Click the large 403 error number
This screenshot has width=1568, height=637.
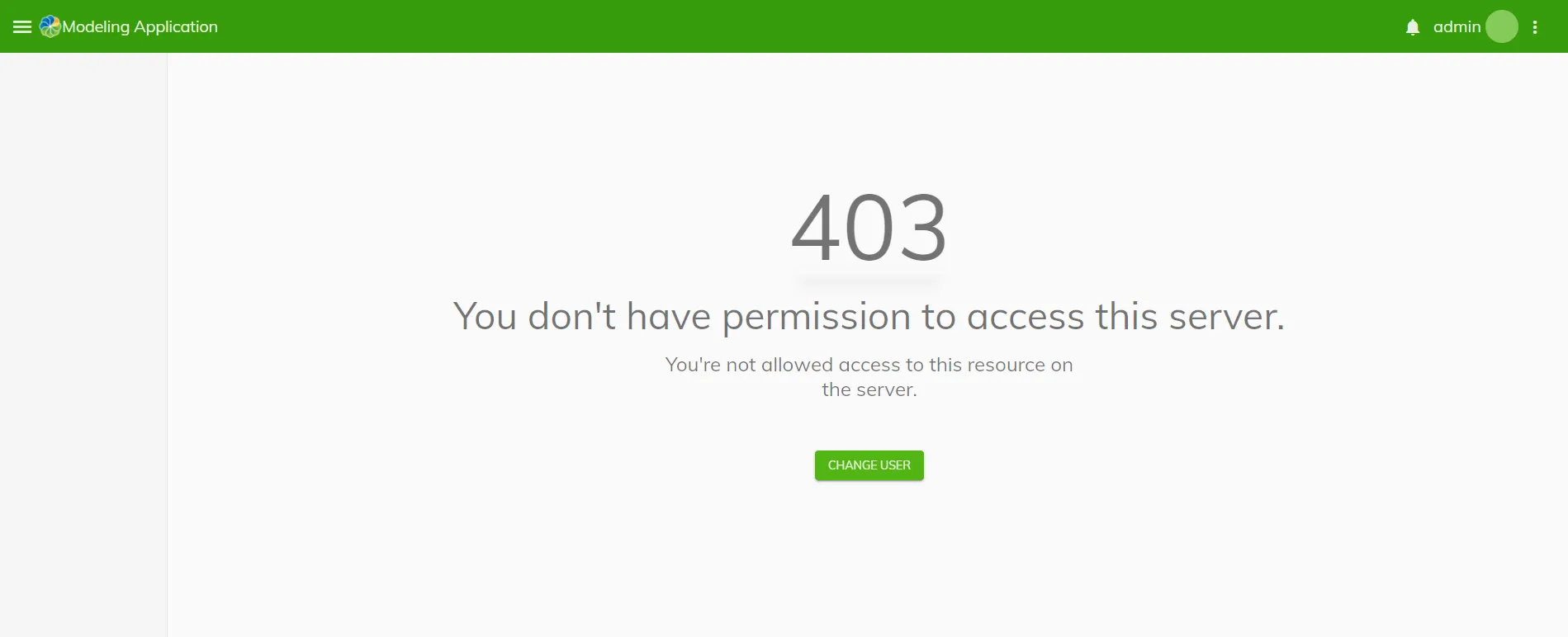click(x=869, y=228)
